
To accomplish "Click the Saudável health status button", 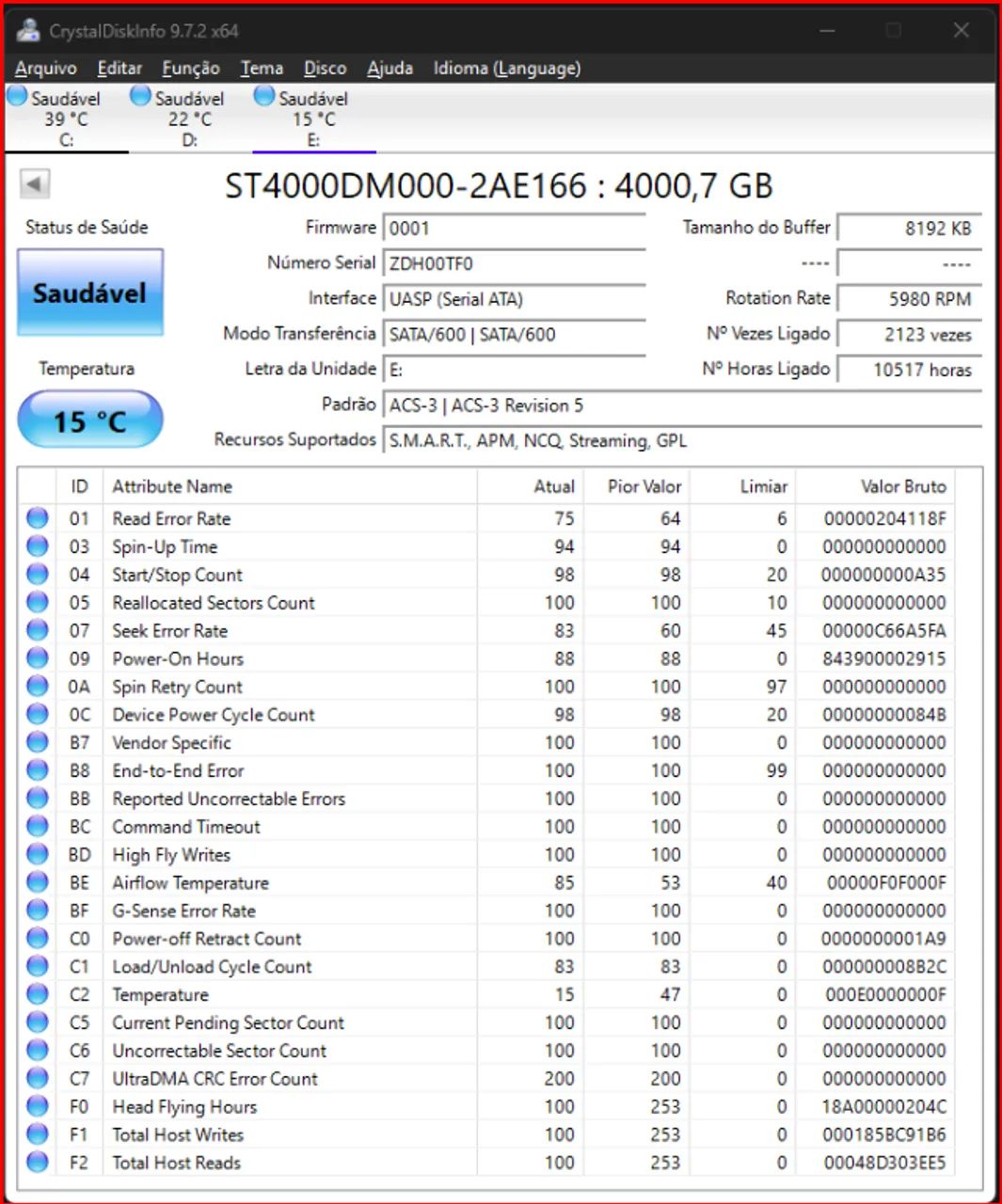I will (90, 293).
